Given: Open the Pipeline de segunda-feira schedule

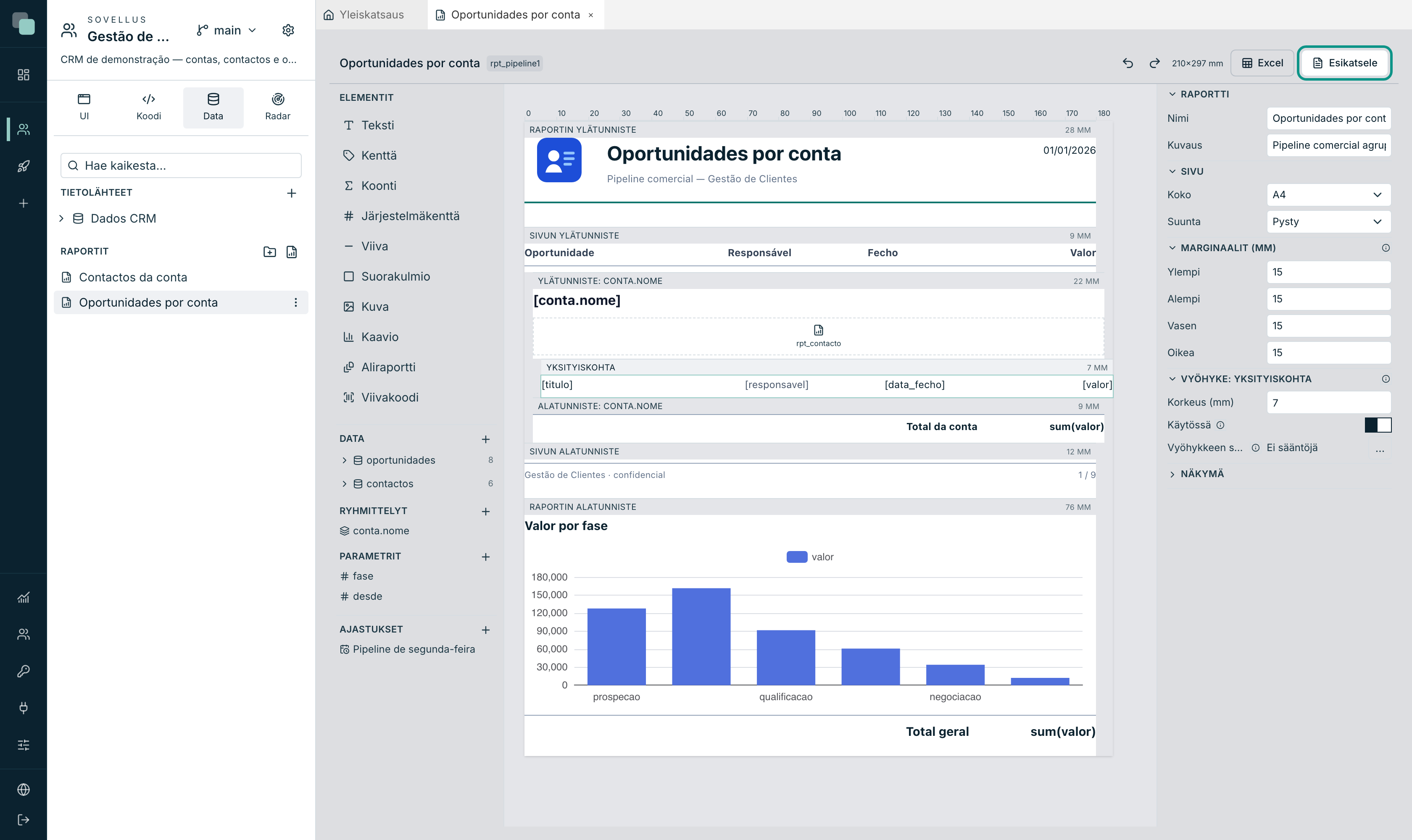Looking at the screenshot, I should point(407,648).
